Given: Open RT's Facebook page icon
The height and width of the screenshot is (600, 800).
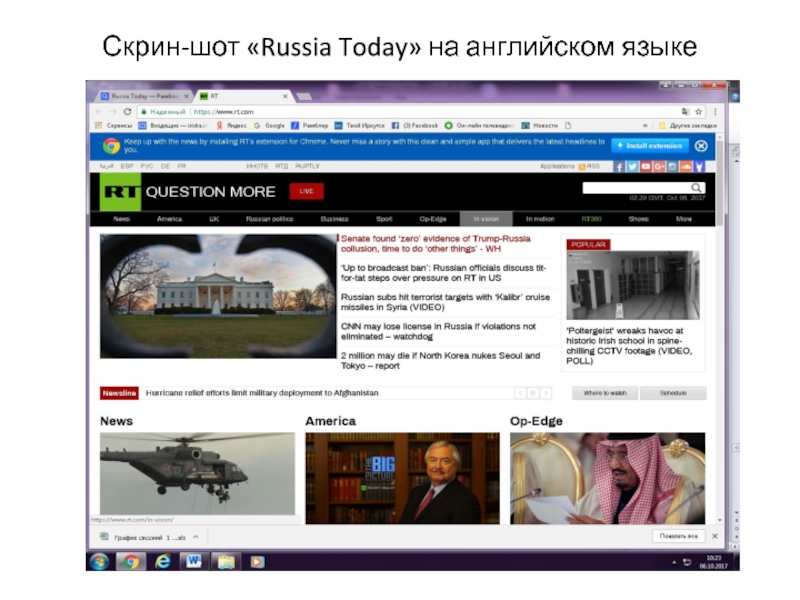Looking at the screenshot, I should point(619,167).
